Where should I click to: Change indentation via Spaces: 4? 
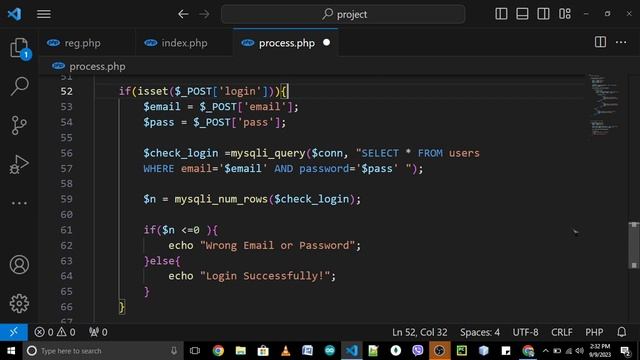pos(480,332)
